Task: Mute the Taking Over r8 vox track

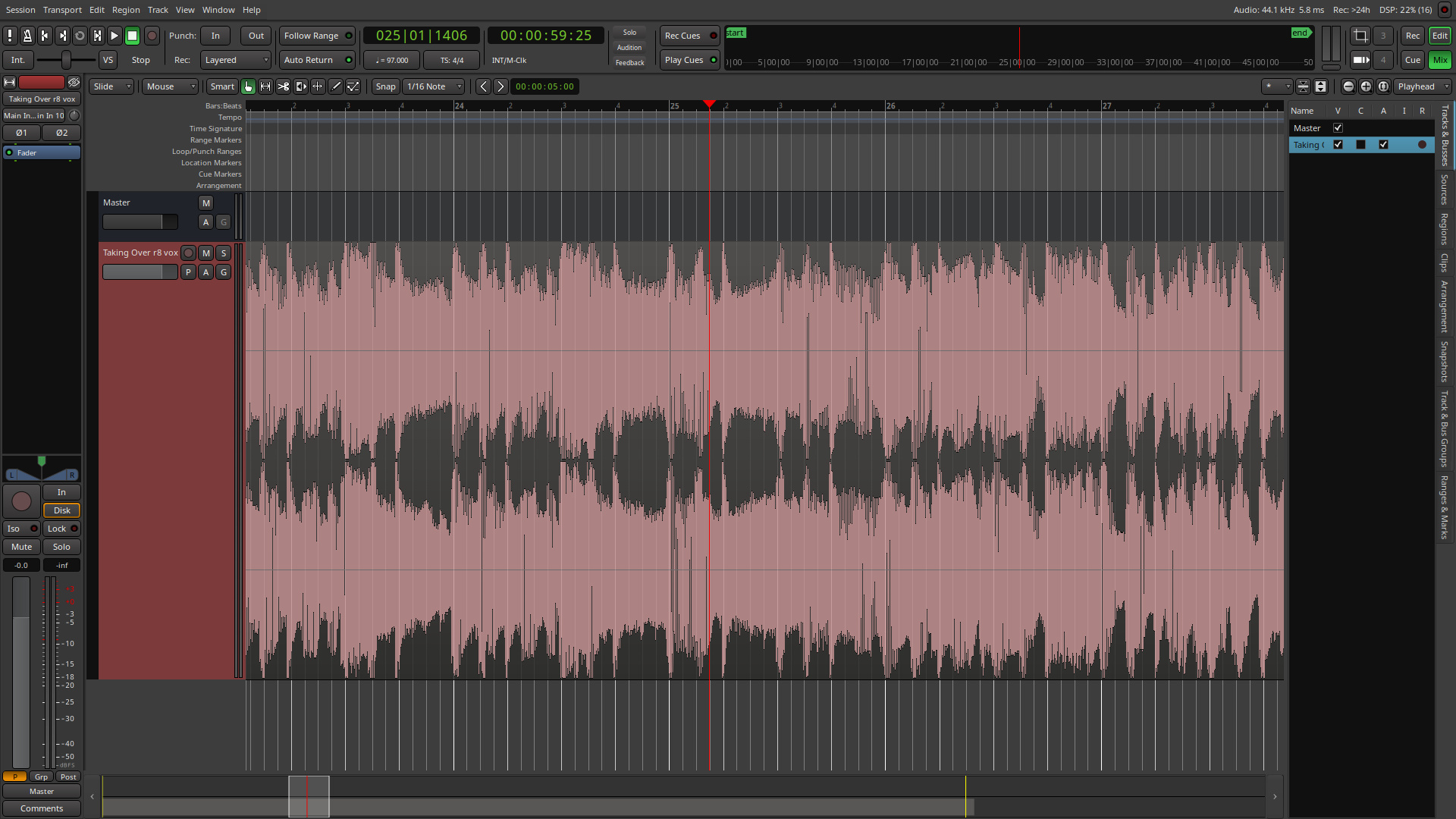Action: pos(206,253)
